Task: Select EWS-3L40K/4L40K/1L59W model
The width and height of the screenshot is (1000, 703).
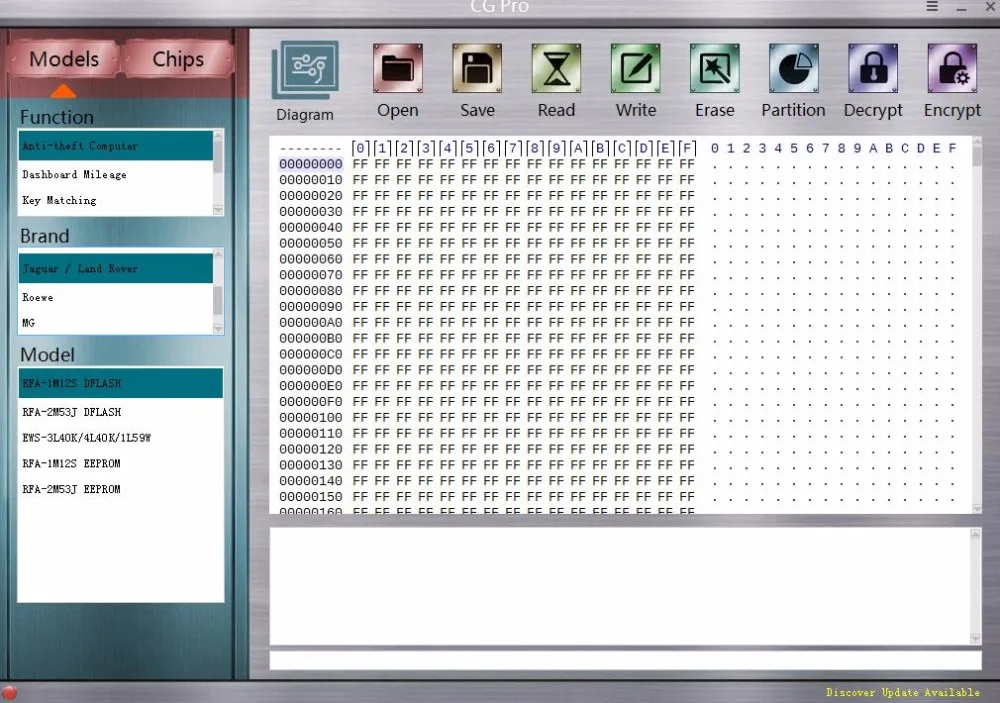Action: (121, 438)
